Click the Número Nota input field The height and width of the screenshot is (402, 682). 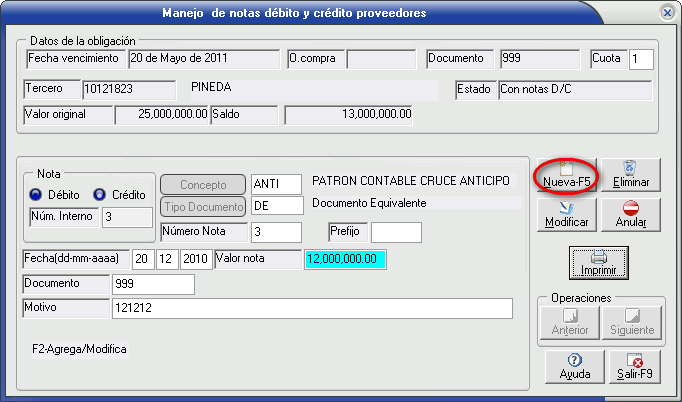pos(276,232)
